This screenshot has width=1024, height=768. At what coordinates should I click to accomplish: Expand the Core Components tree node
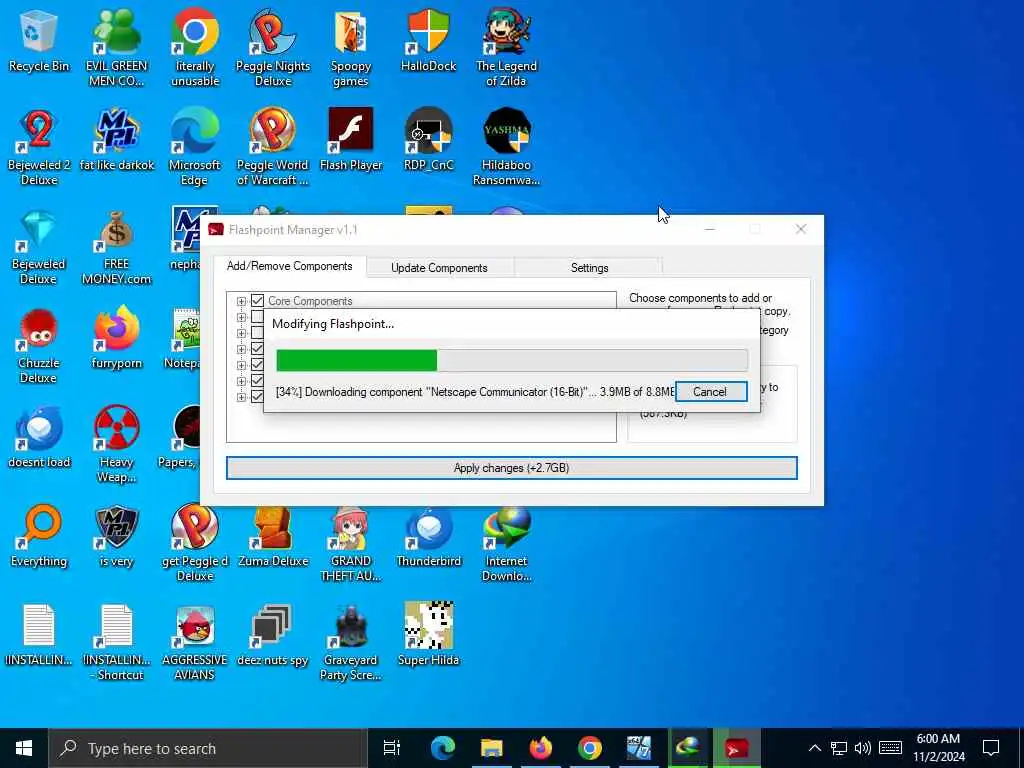pos(241,301)
